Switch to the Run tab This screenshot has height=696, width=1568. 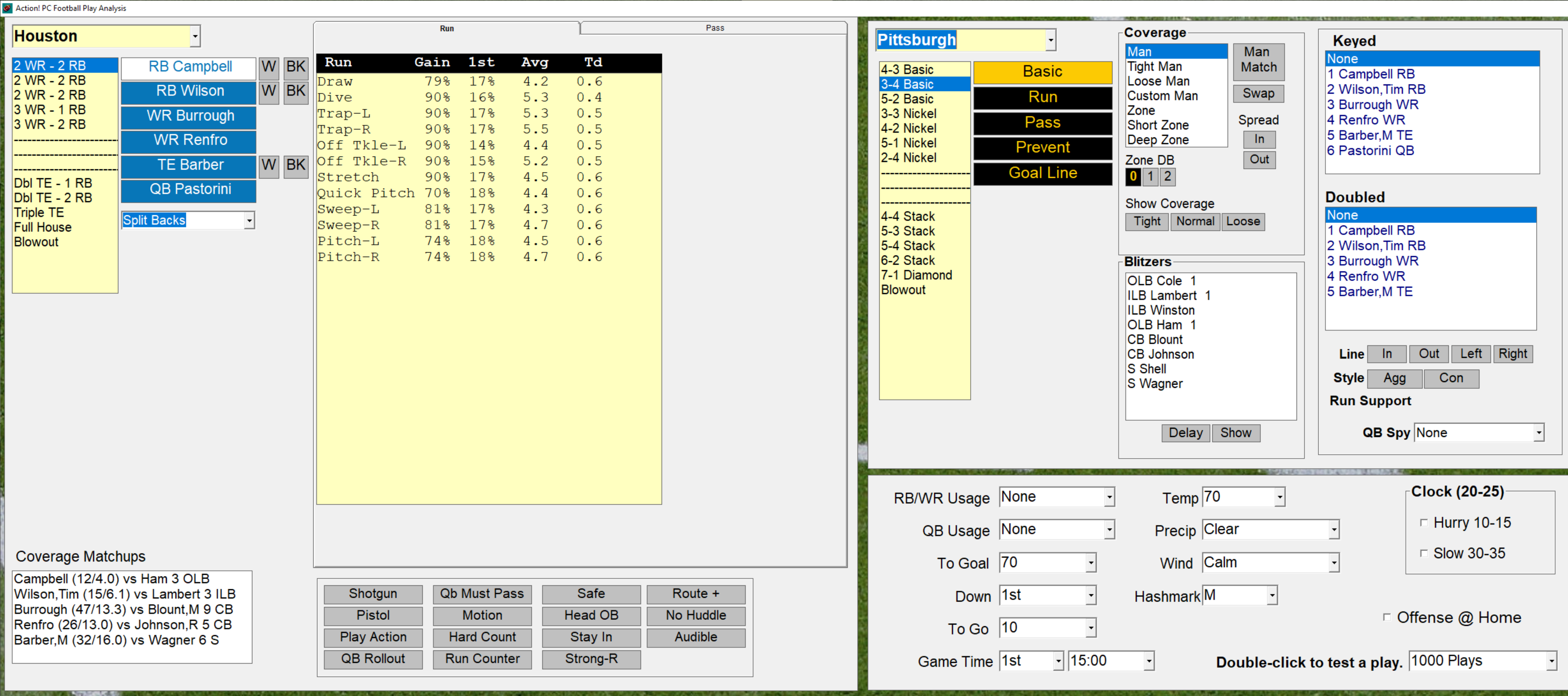[447, 28]
